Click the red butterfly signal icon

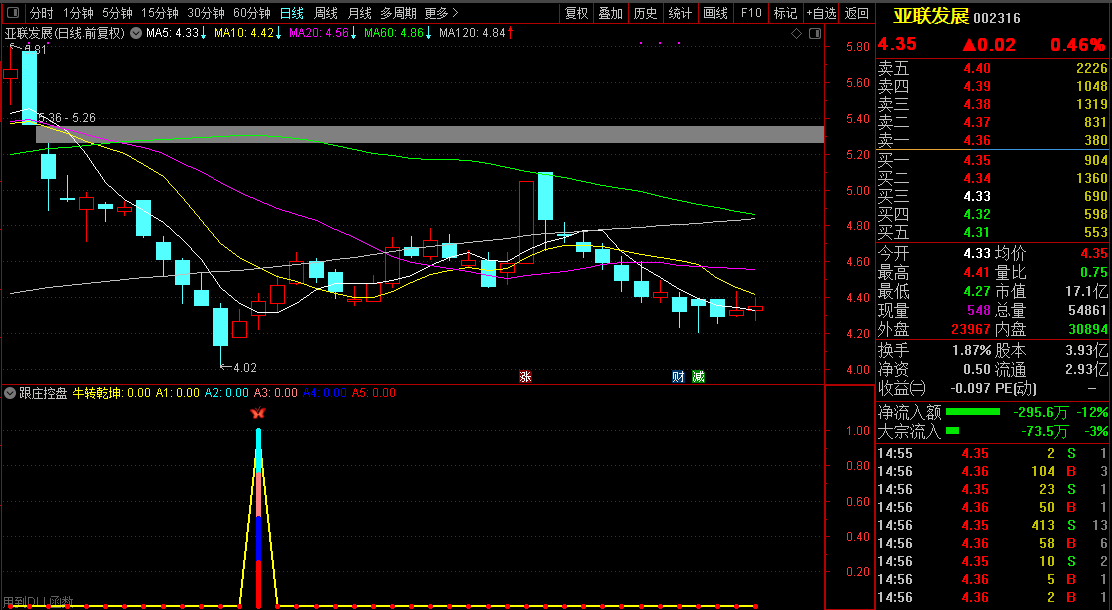[x=258, y=413]
